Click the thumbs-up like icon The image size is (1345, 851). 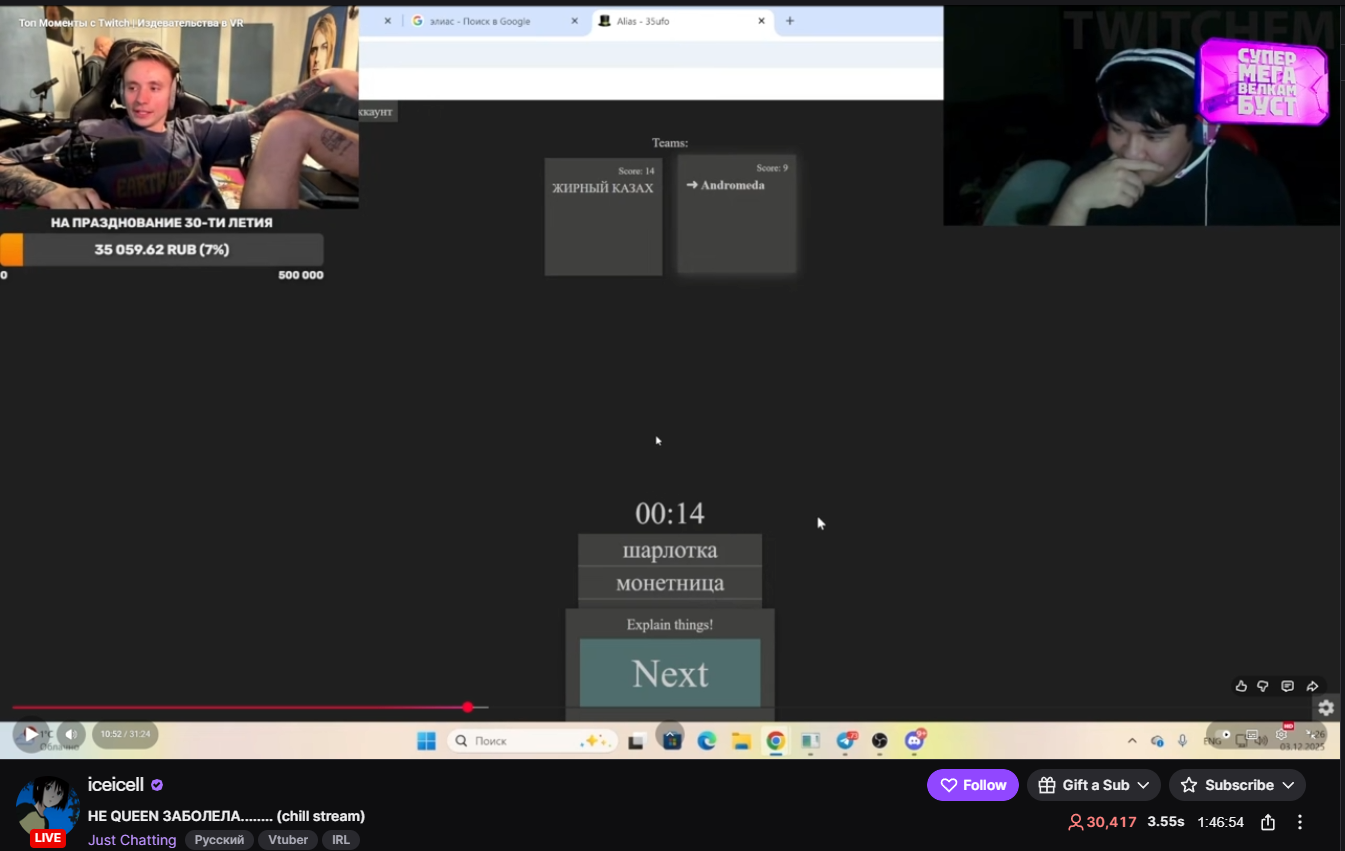pos(1241,686)
